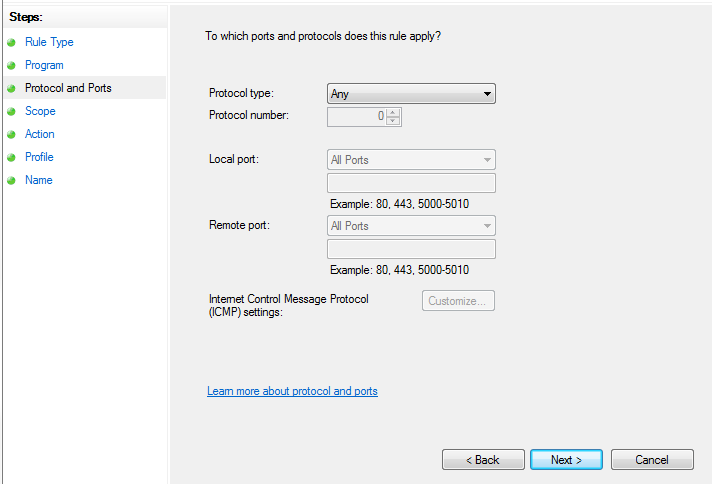712x484 pixels.
Task: Click the ICMP Customize button
Action: (458, 301)
